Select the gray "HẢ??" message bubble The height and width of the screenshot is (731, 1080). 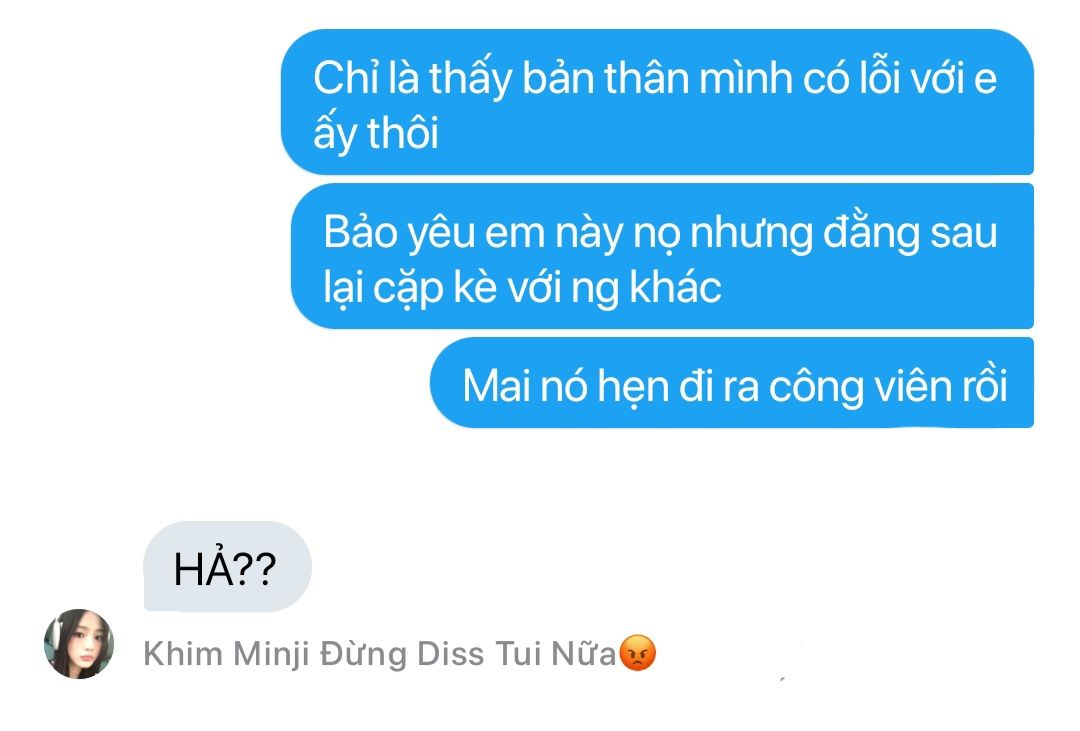[227, 566]
